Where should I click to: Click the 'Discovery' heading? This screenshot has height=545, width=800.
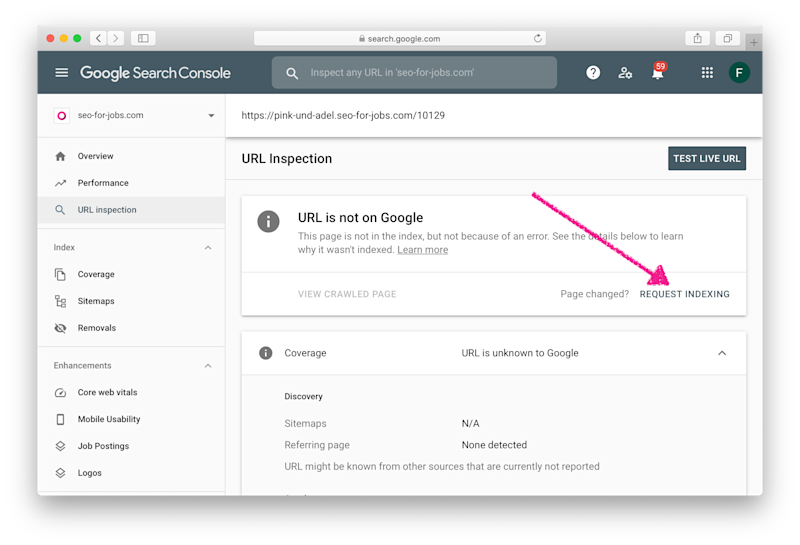pos(303,397)
